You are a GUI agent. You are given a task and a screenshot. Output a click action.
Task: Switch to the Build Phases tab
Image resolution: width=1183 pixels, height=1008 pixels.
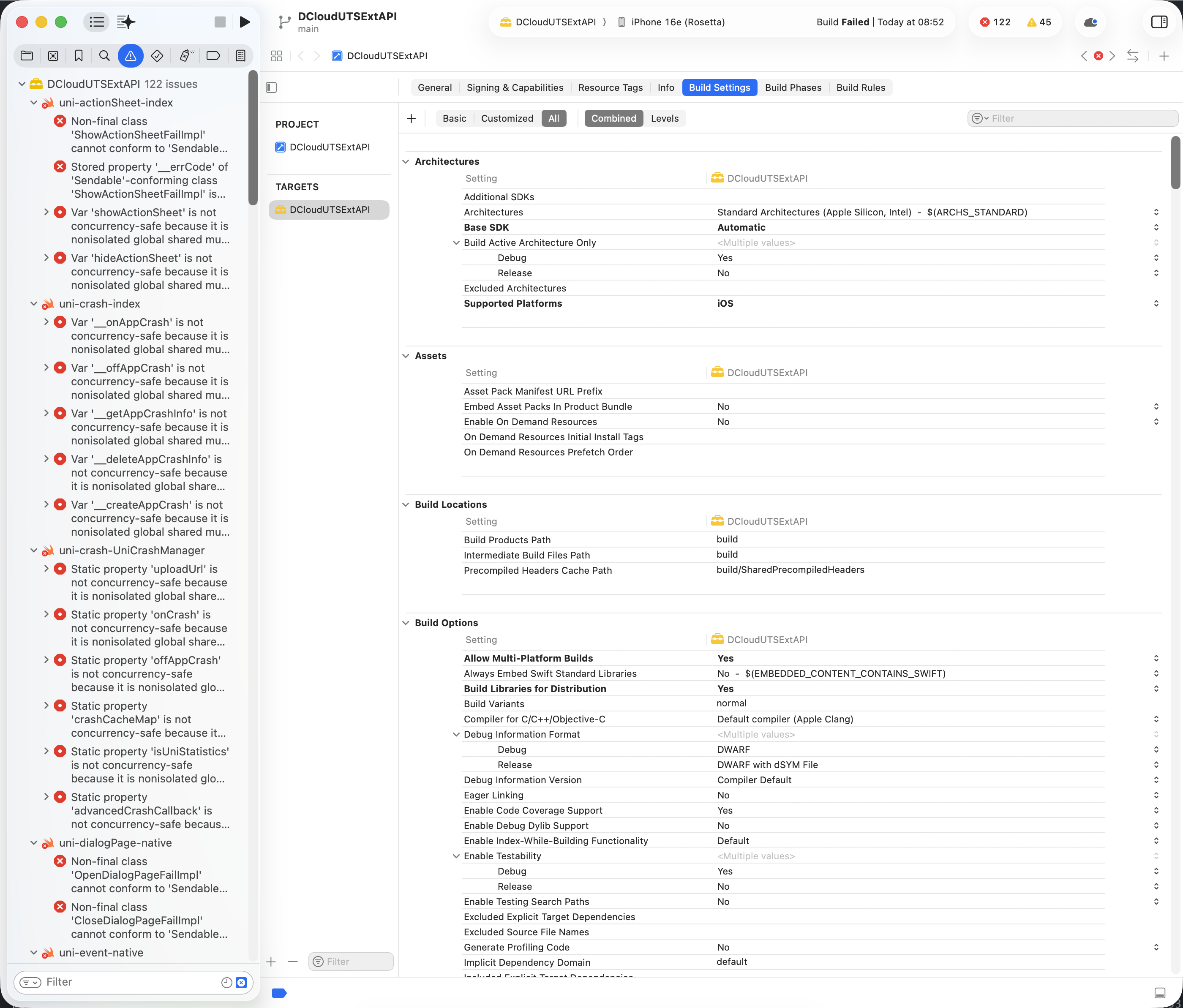[x=793, y=88]
